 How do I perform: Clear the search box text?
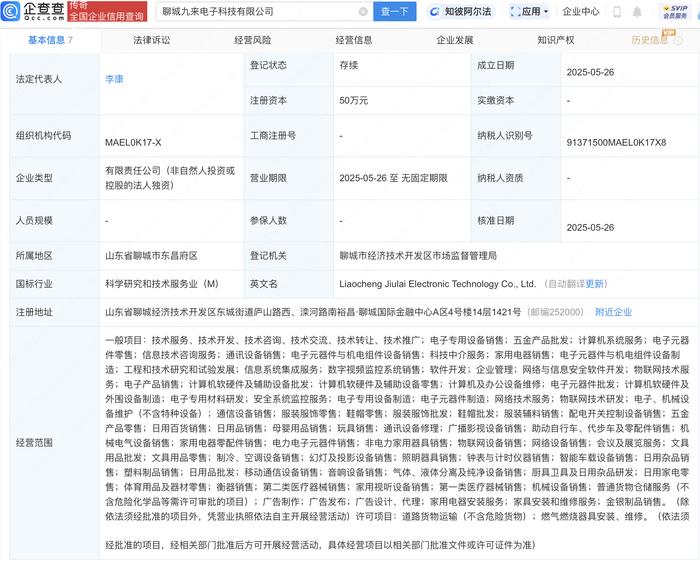tap(363, 12)
